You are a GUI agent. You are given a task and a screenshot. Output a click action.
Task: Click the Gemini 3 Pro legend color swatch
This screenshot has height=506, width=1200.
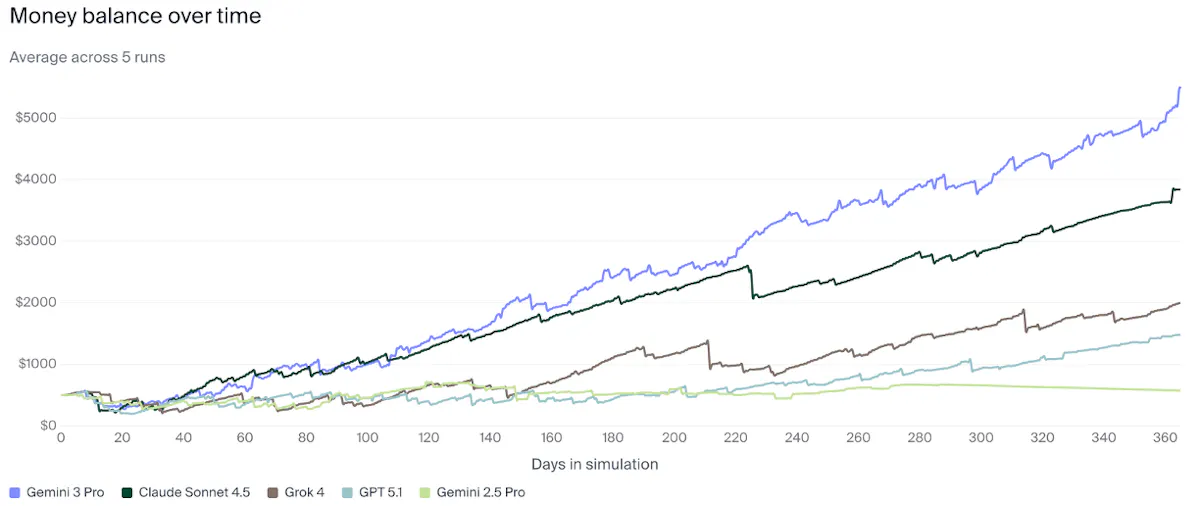pos(14,492)
